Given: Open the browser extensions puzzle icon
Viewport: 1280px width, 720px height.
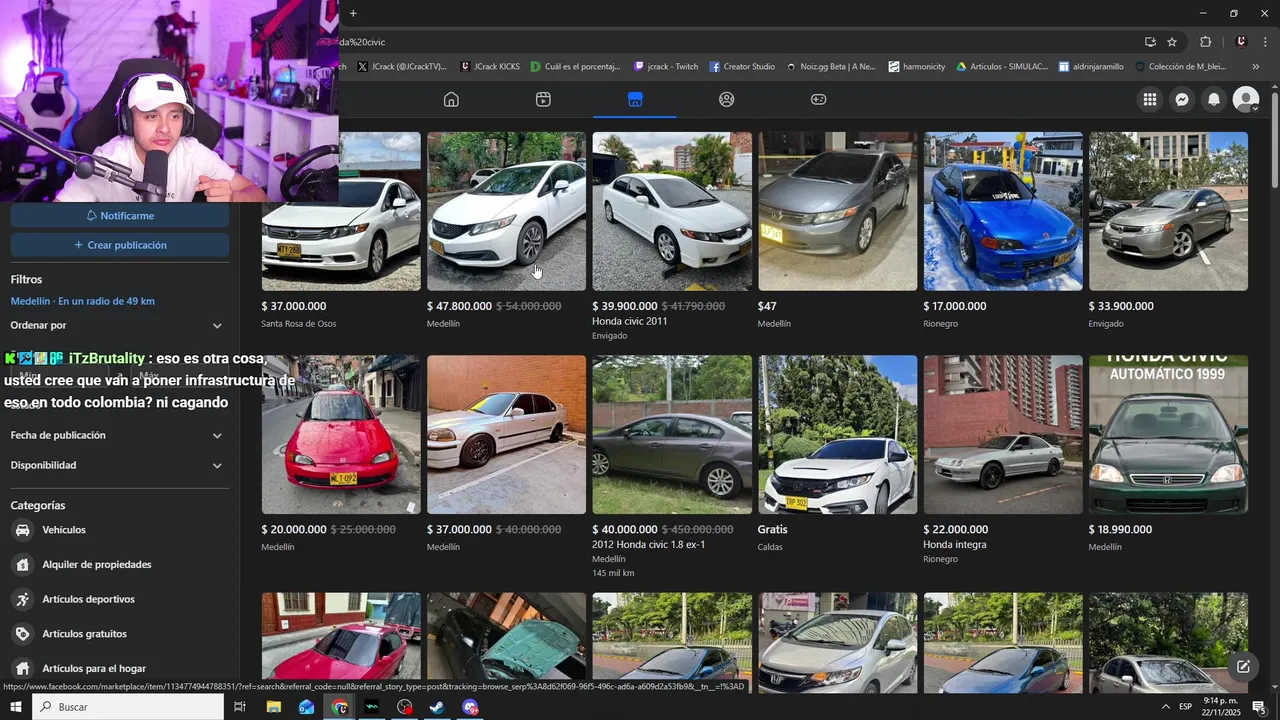Looking at the screenshot, I should [x=1205, y=42].
